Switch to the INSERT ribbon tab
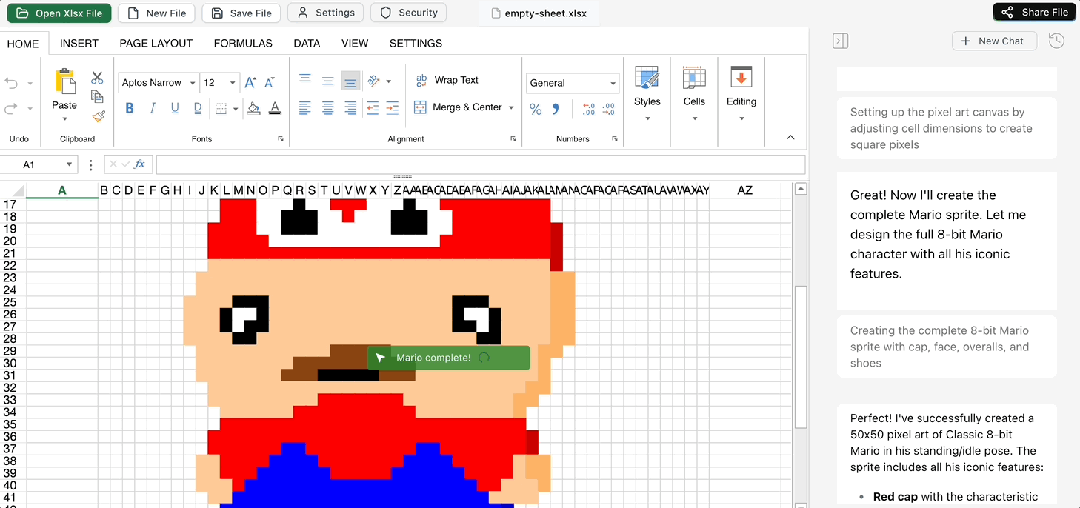 pyautogui.click(x=79, y=43)
